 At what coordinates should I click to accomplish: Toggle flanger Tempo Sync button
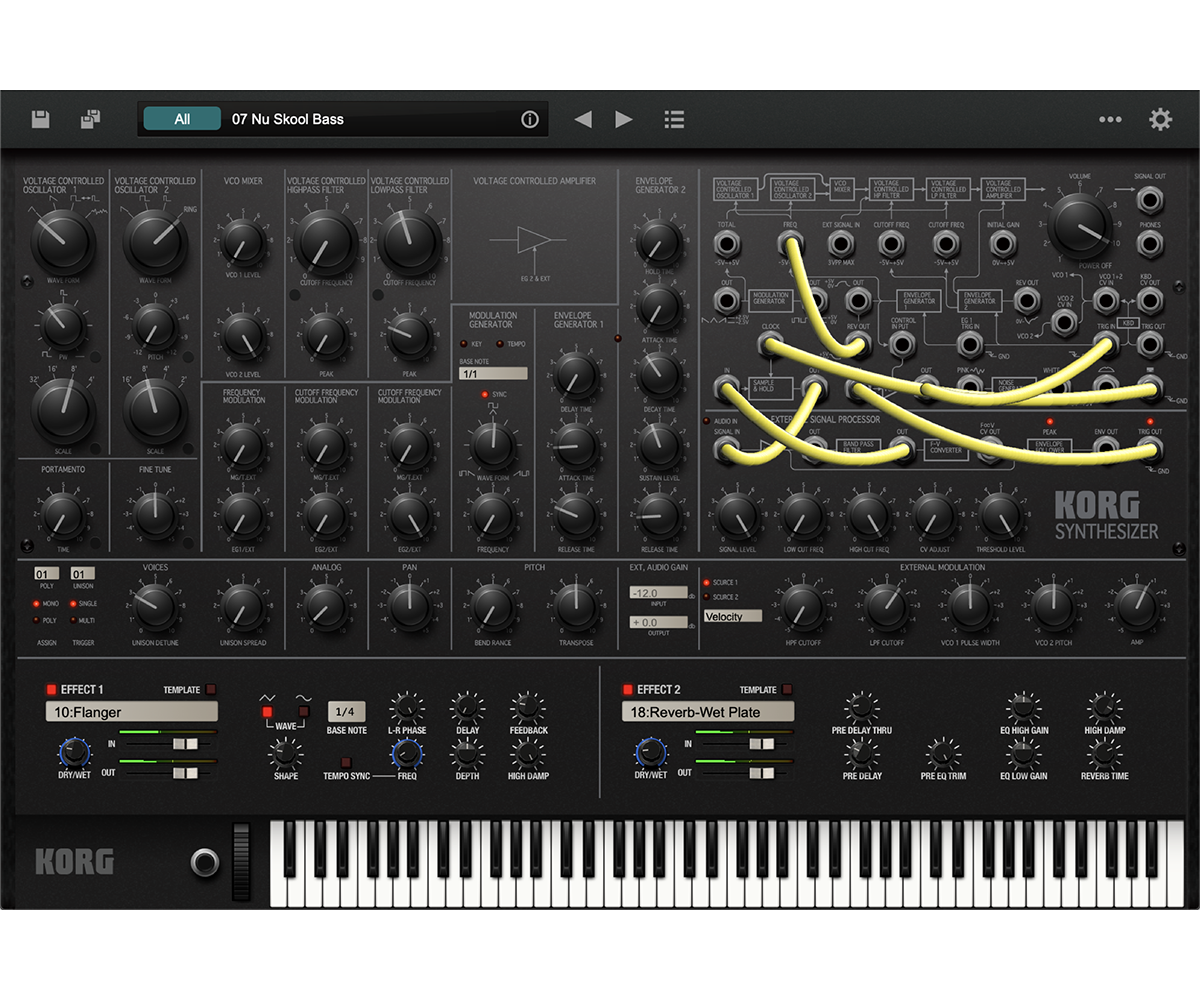tap(346, 762)
